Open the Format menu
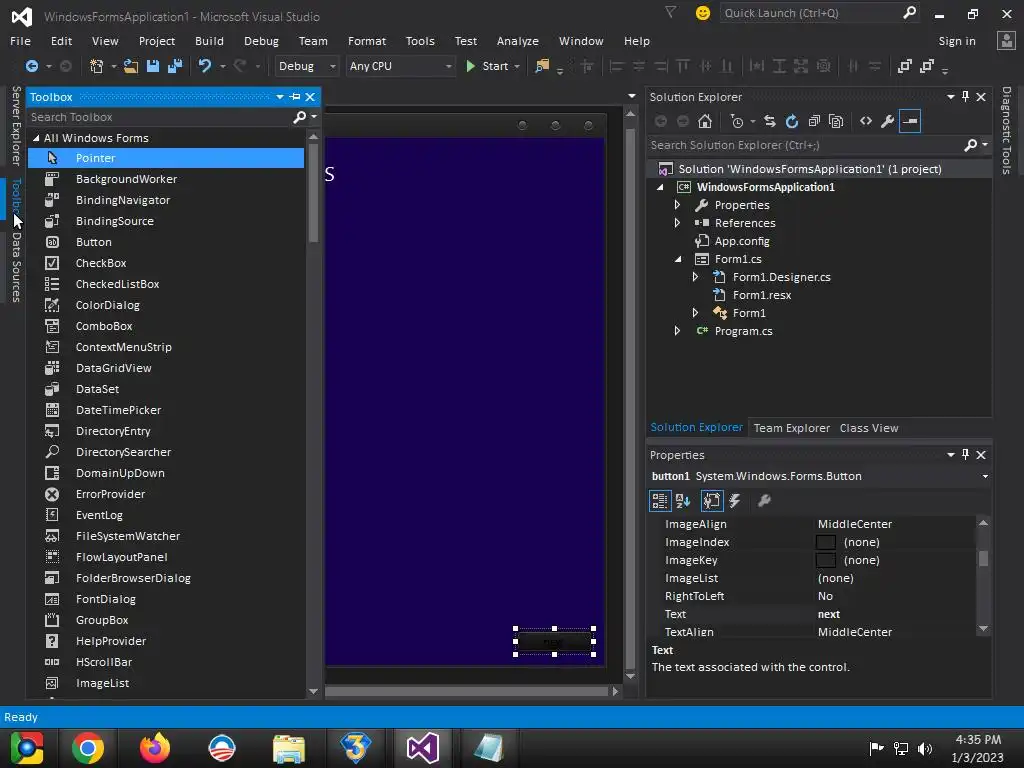The image size is (1024, 768). click(366, 40)
